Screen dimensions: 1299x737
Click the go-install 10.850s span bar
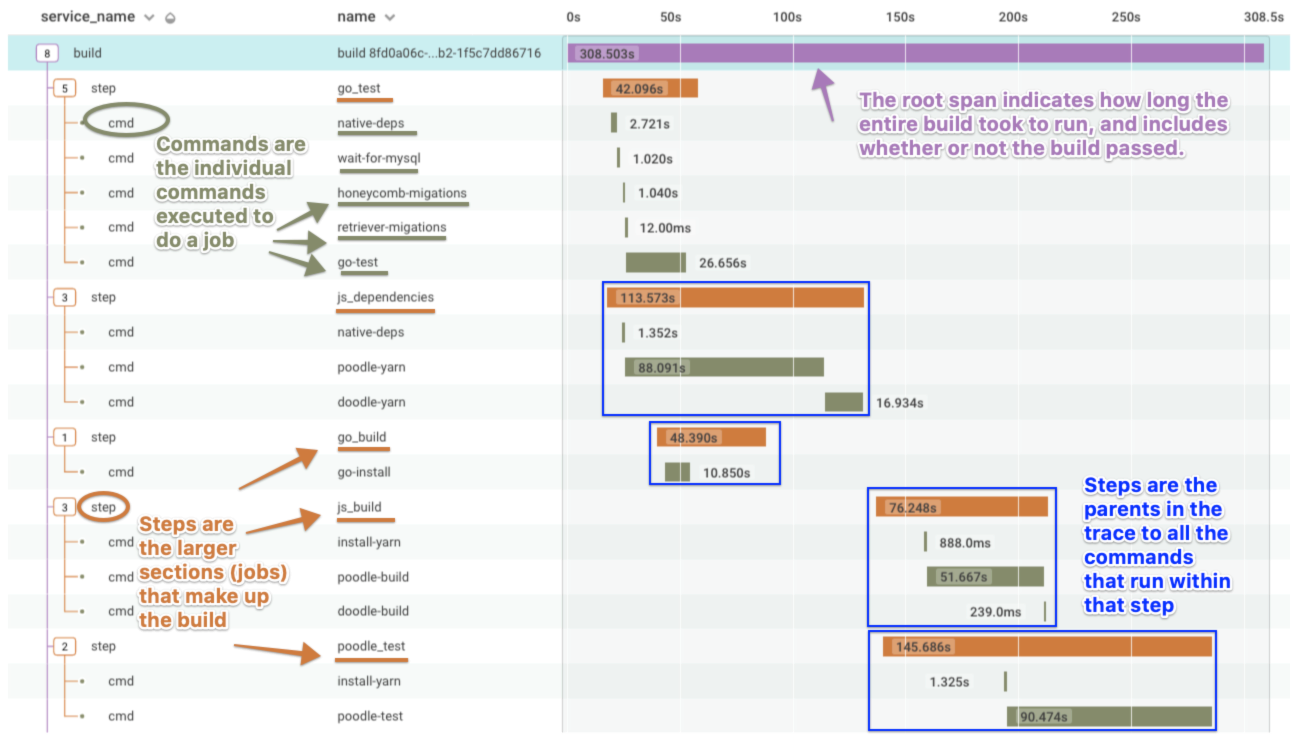point(677,472)
